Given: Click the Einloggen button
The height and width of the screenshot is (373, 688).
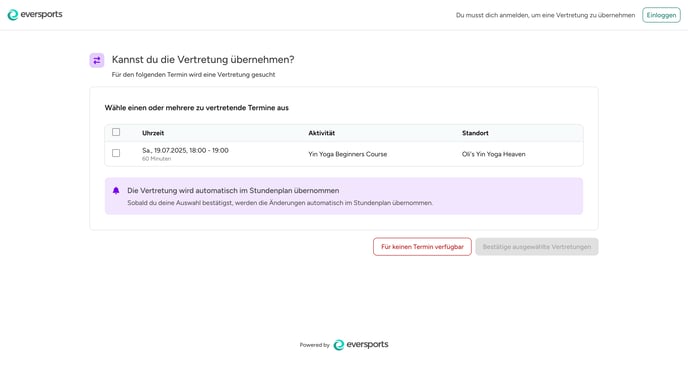Looking at the screenshot, I should (661, 15).
